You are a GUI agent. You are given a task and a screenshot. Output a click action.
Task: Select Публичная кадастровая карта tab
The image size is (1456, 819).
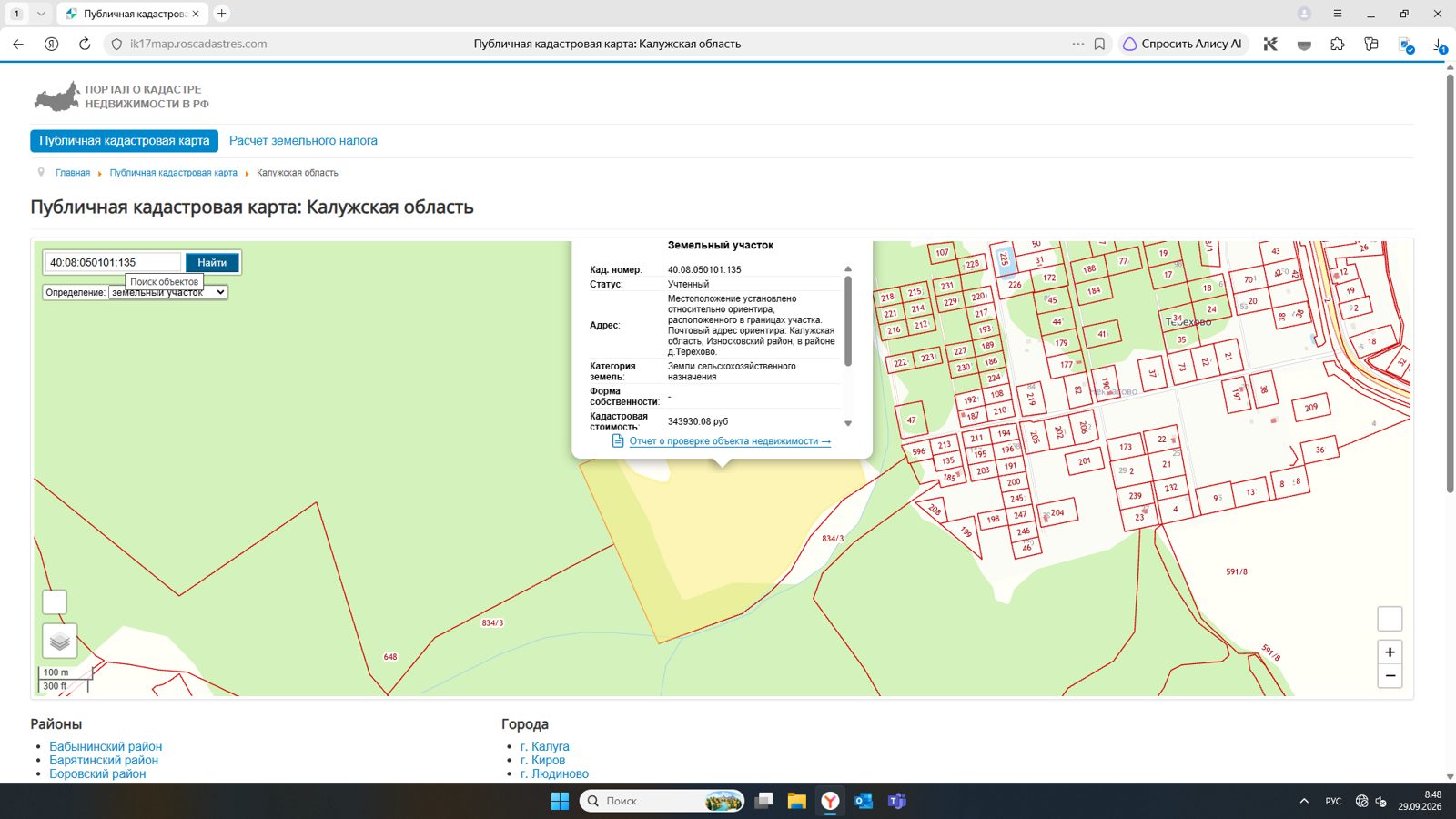coord(125,140)
